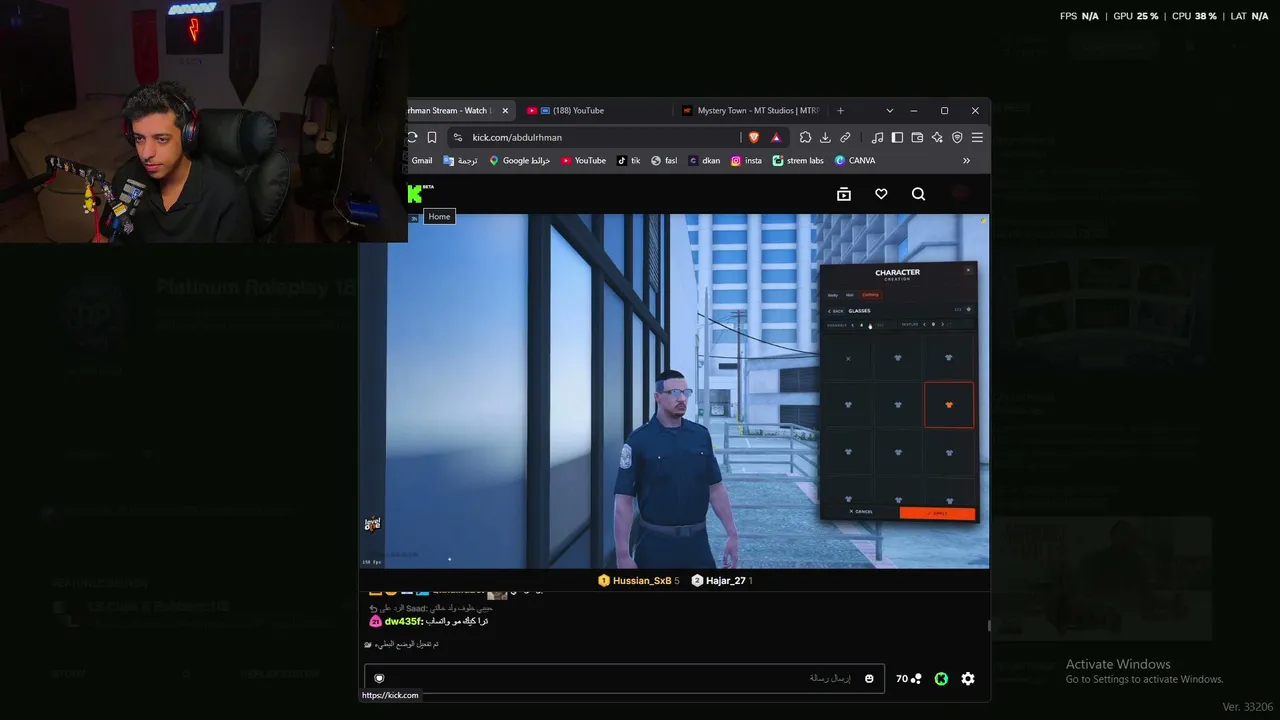The image size is (1280, 720).
Task: Open a new browser tab
Action: [x=840, y=110]
